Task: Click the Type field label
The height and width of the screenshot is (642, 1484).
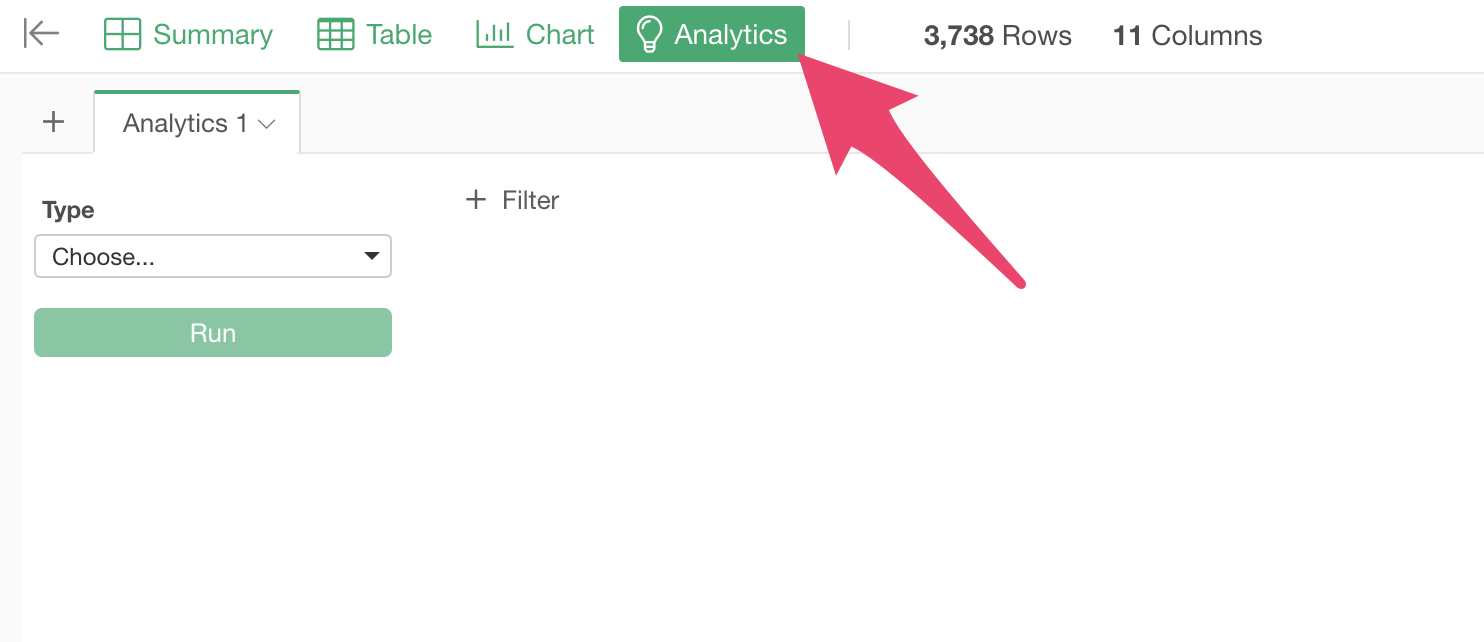Action: 68,210
